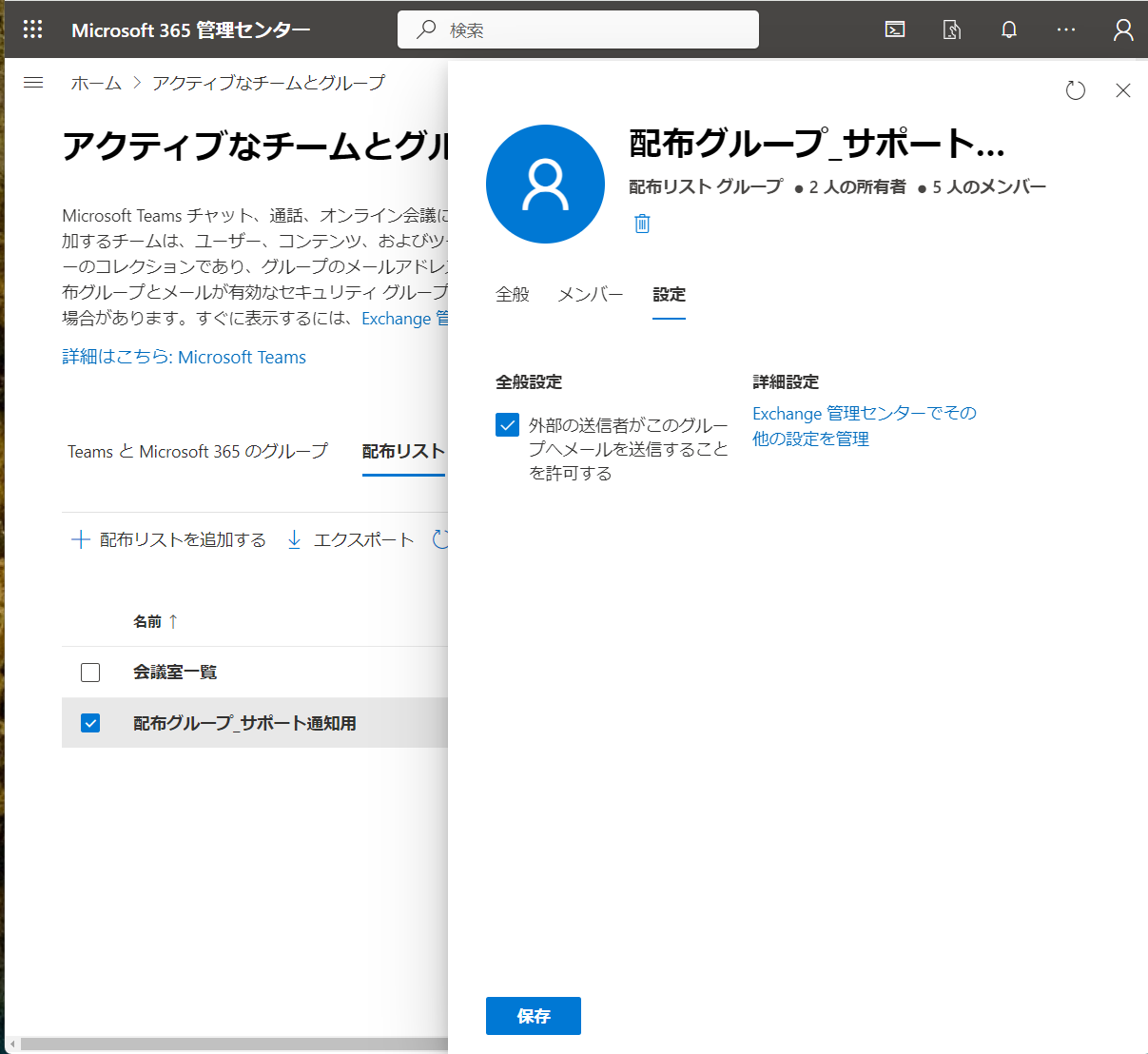Screen dimensions: 1148x1054
Task: Click the 保存 button
Action: point(534,1016)
